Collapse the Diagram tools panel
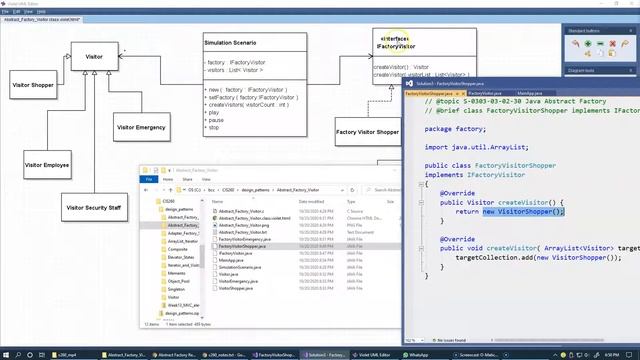640x360 pixels. (631, 71)
